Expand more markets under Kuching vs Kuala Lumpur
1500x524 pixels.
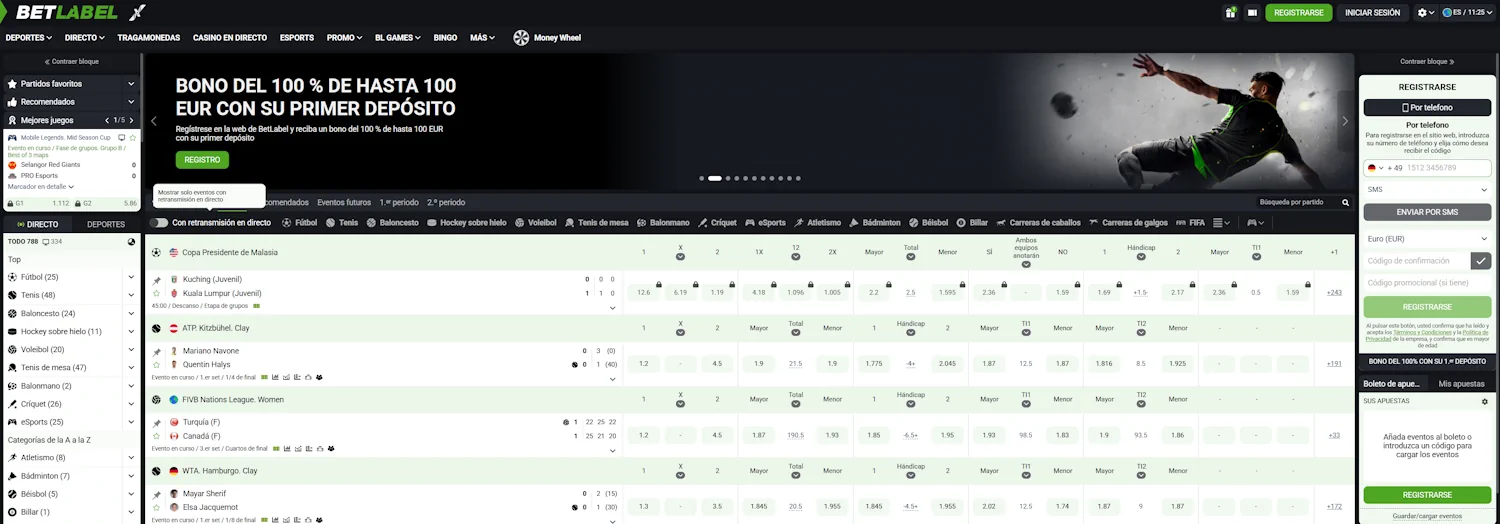click(612, 308)
